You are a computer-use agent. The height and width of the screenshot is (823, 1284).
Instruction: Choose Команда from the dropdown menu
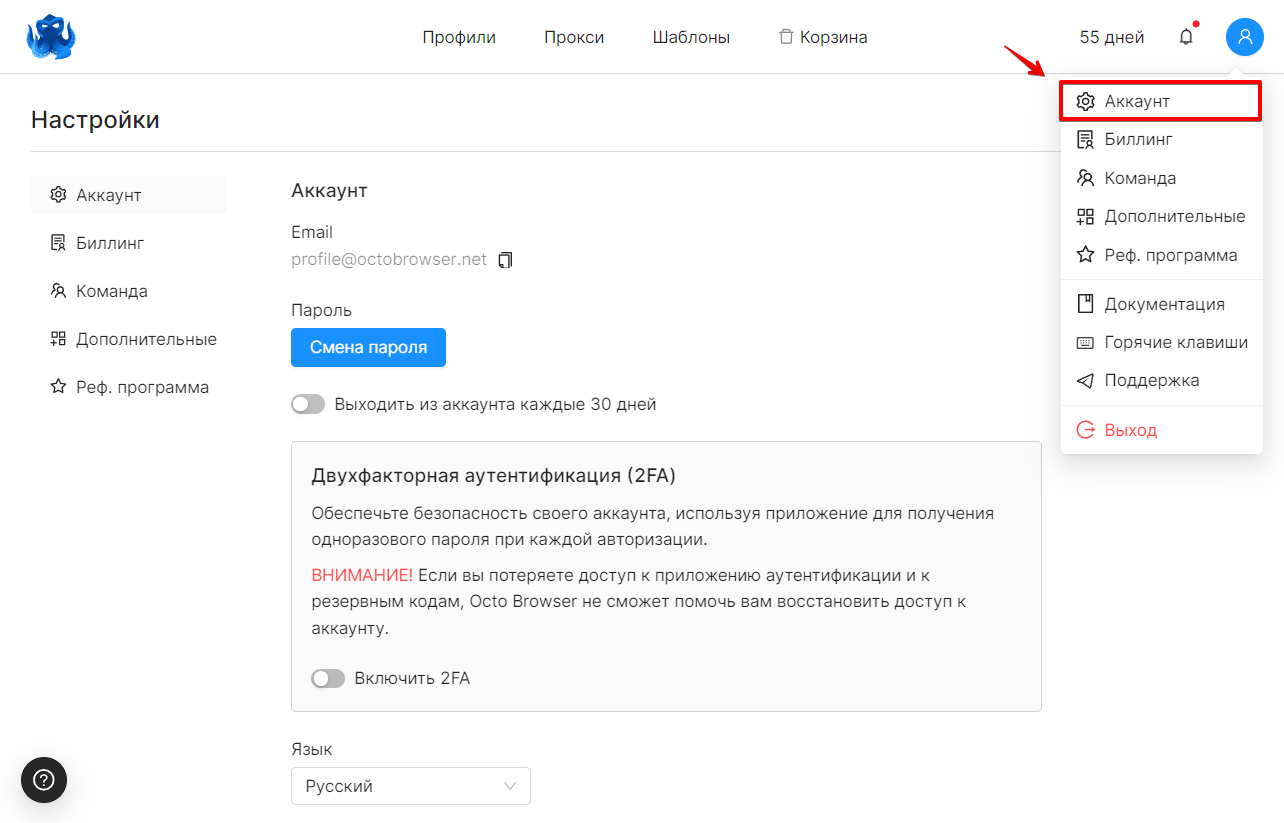tap(1161, 178)
